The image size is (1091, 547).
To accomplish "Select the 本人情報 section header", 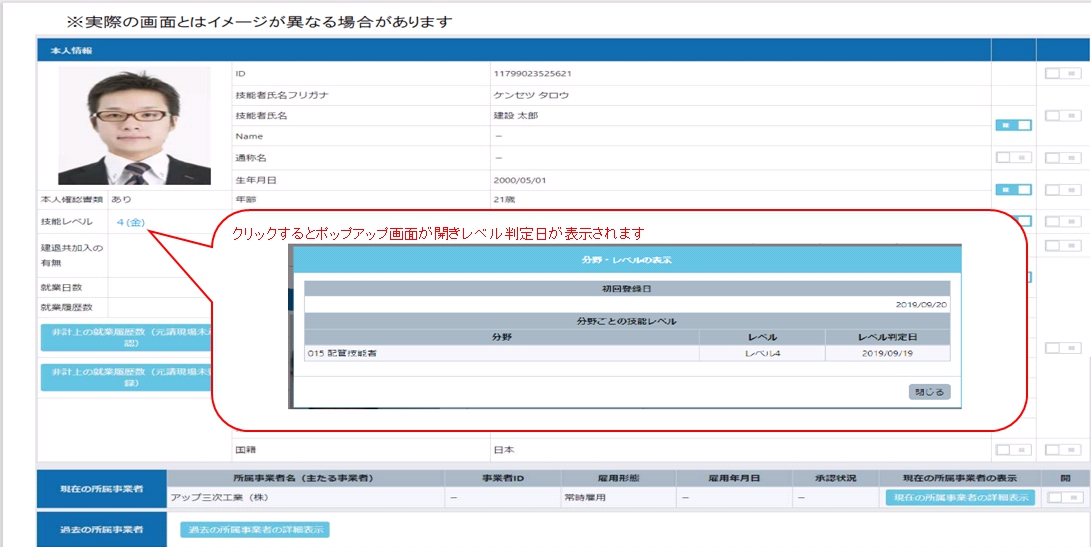I will click(72, 50).
